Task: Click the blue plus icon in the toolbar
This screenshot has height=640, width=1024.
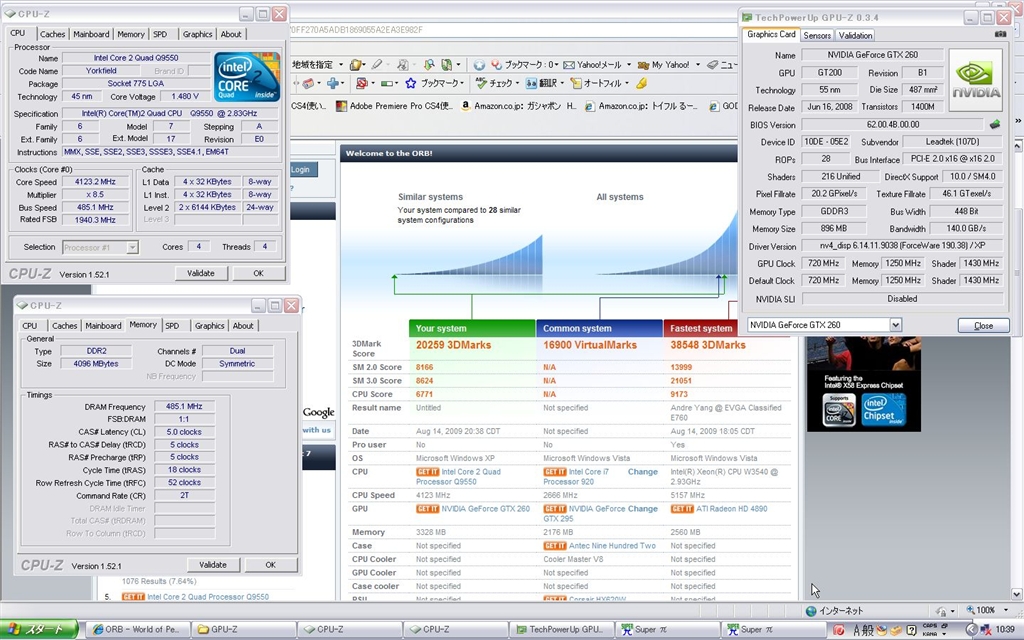Action: tap(333, 84)
